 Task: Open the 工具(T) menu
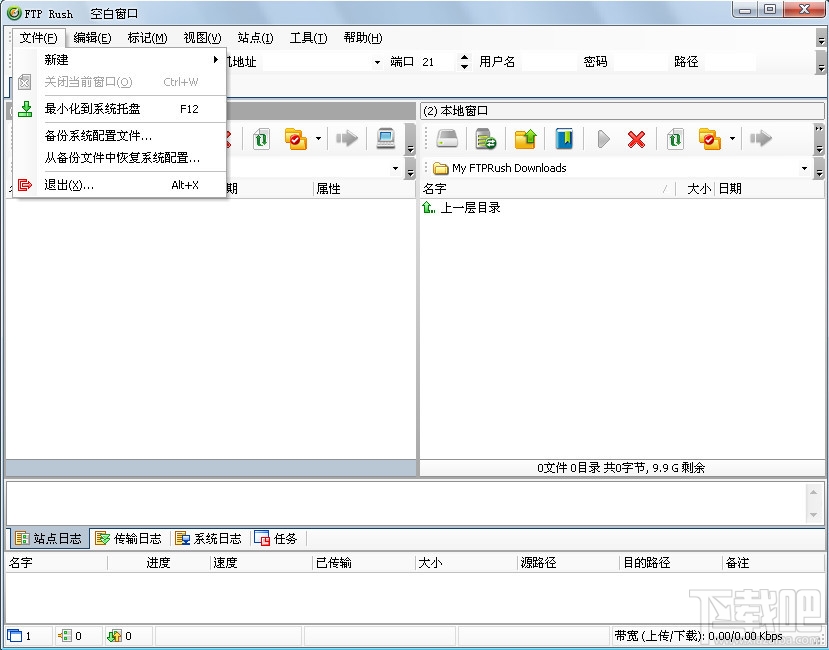point(308,38)
